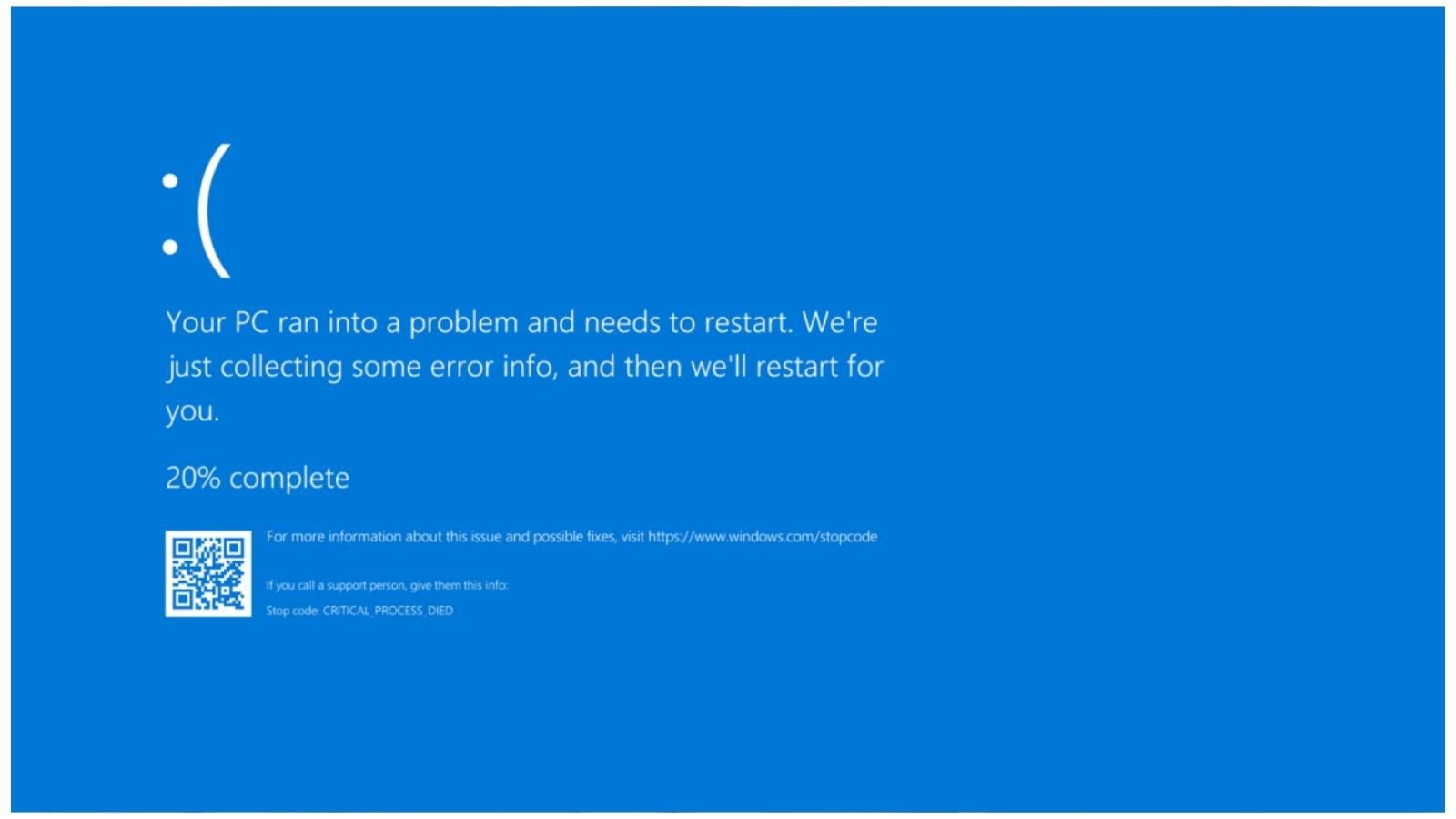The height and width of the screenshot is (819, 1456).
Task: Click the word "you." ending the message
Action: coord(192,411)
